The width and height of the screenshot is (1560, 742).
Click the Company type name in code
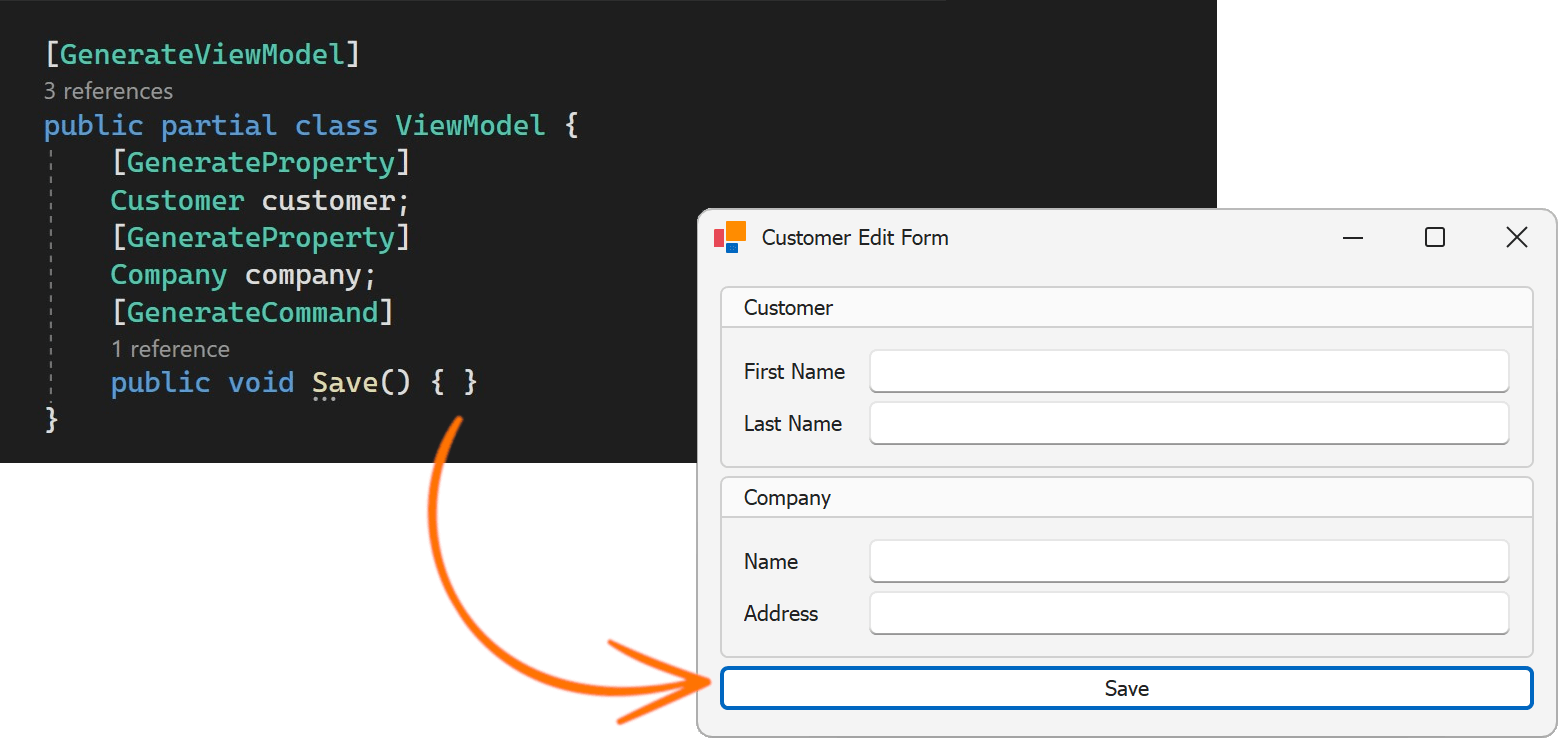168,275
